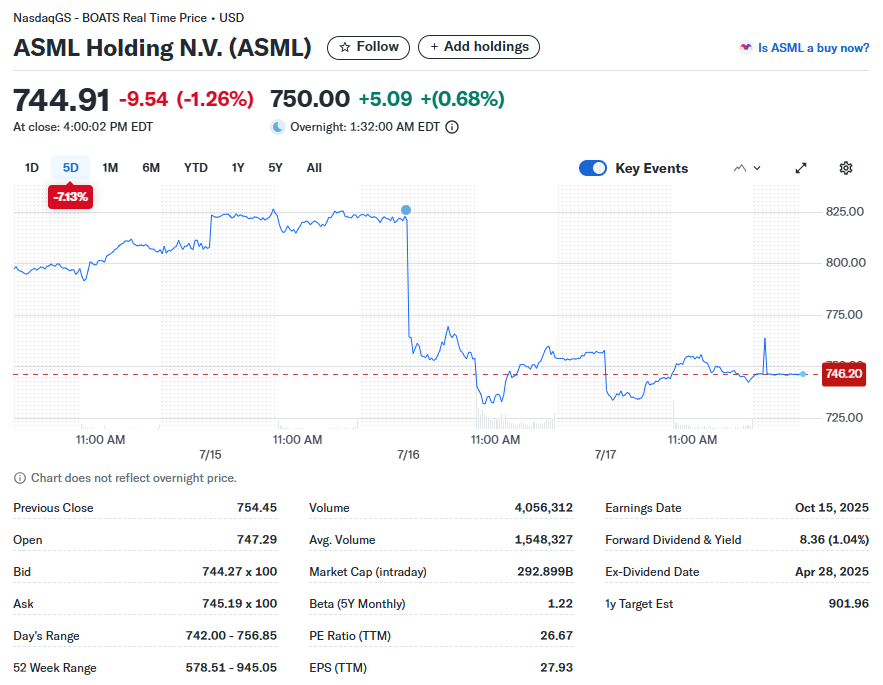Show 1Y chart range
The width and height of the screenshot is (883, 685).
238,168
